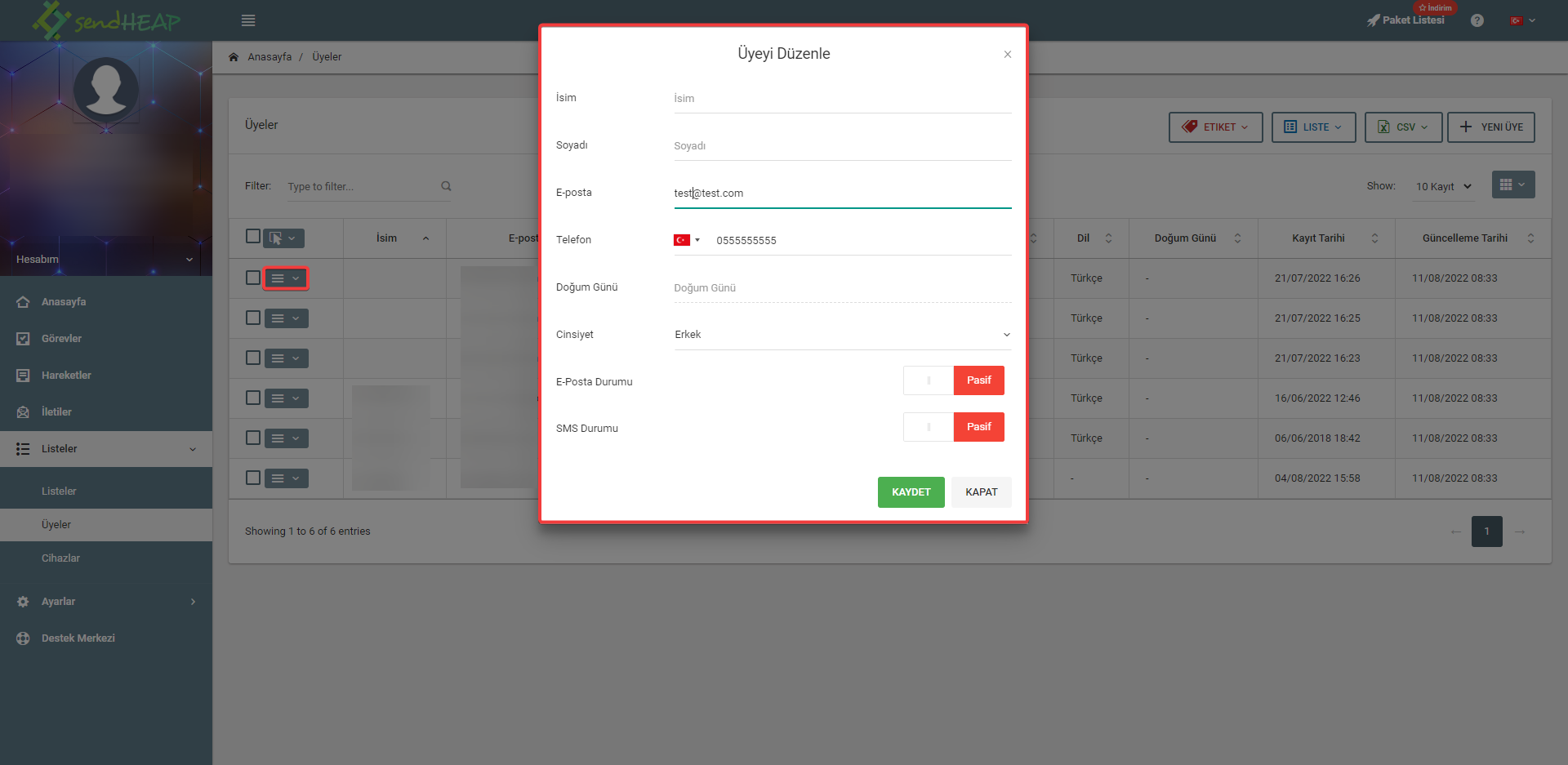Screen dimensions: 1568x765
Task: Open bulk selection action dropdown in header
Action: click(283, 238)
